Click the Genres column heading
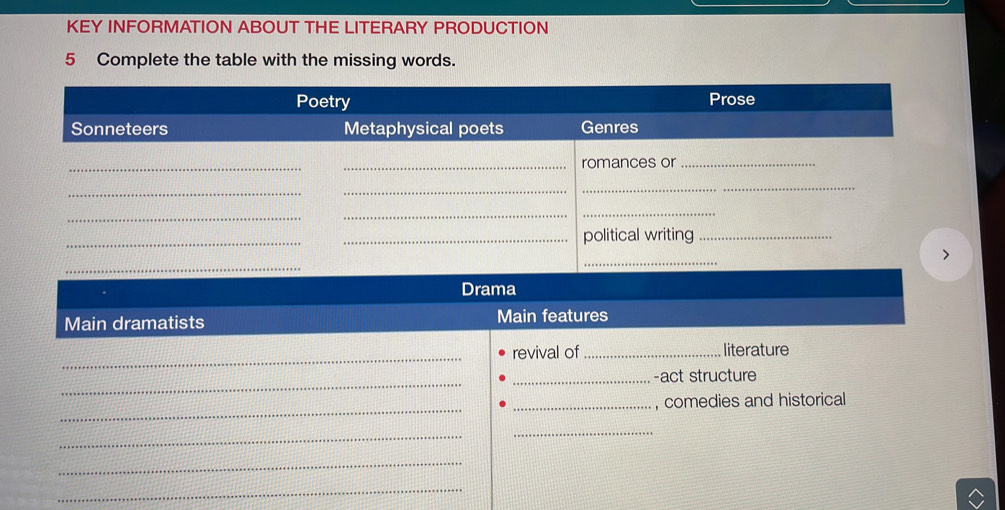Image resolution: width=1005 pixels, height=510 pixels. [x=609, y=127]
